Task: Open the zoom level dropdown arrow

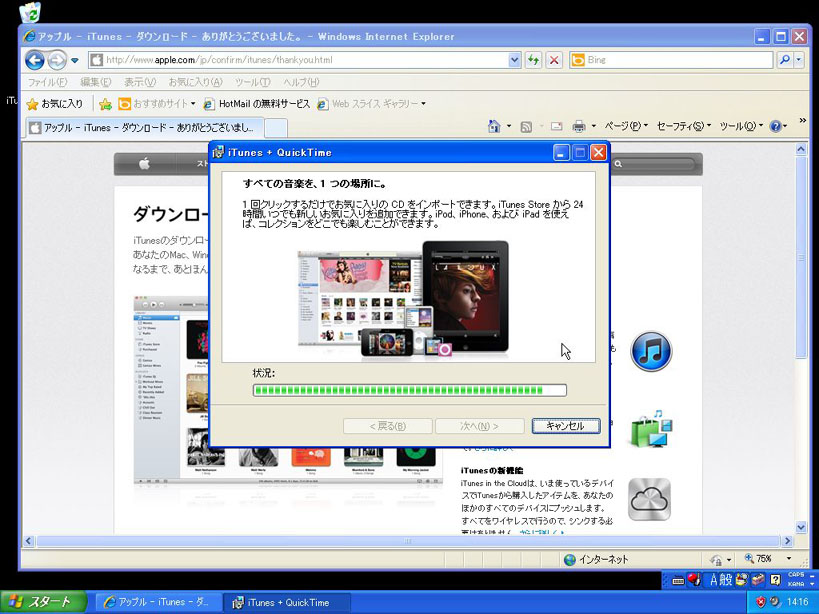Action: coord(789,559)
